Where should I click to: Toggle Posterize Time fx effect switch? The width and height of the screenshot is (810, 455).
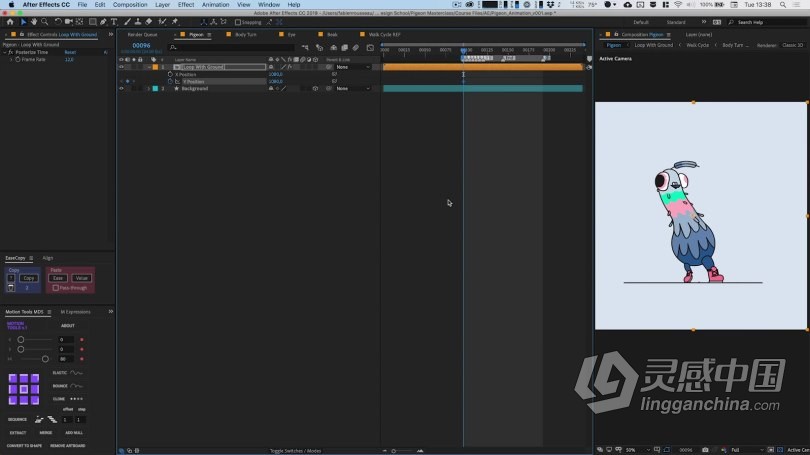[11, 52]
